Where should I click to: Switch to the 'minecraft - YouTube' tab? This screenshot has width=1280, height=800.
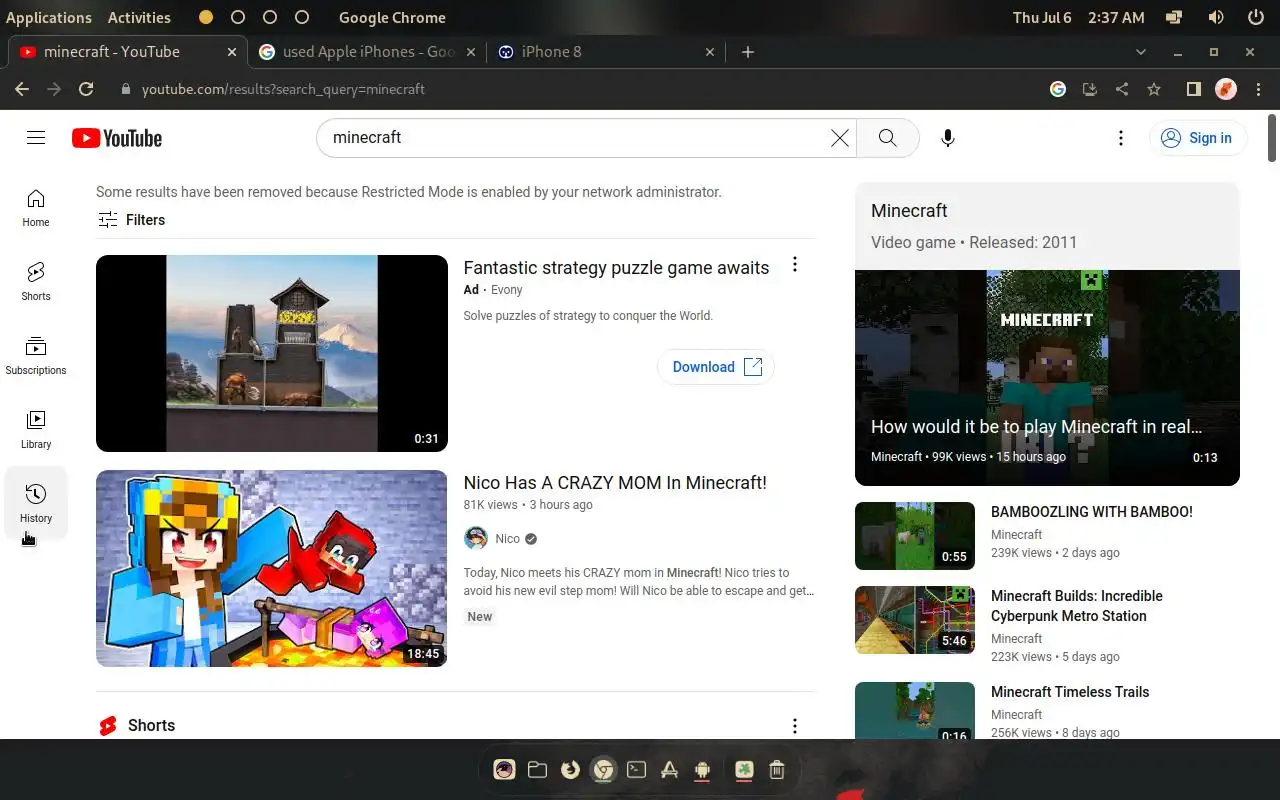click(x=128, y=52)
